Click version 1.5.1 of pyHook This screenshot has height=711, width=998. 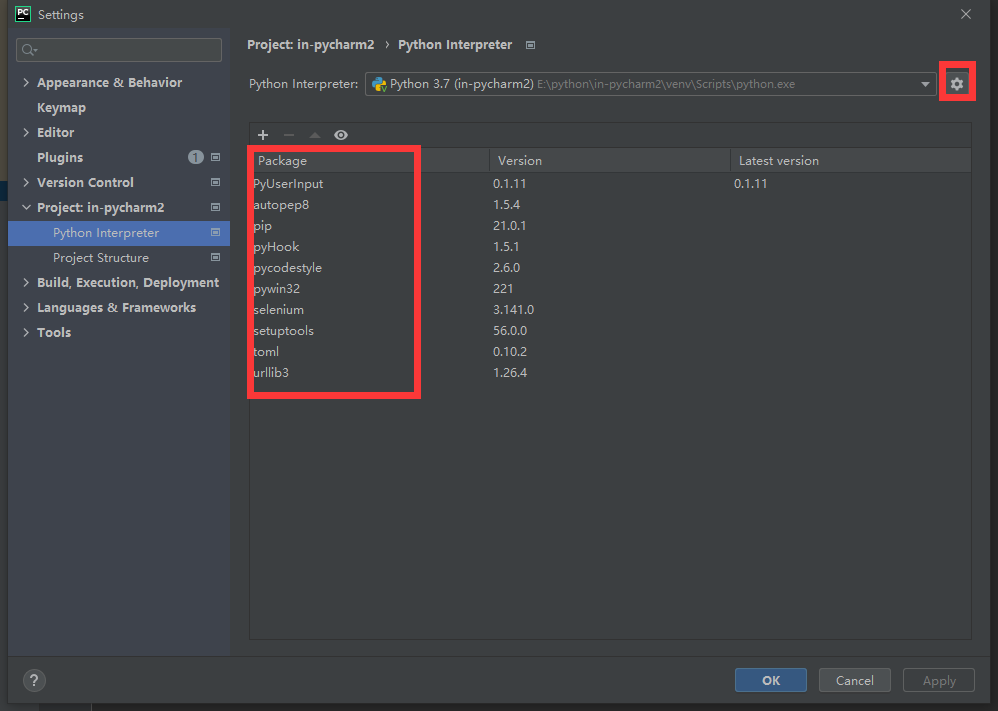pyautogui.click(x=506, y=246)
